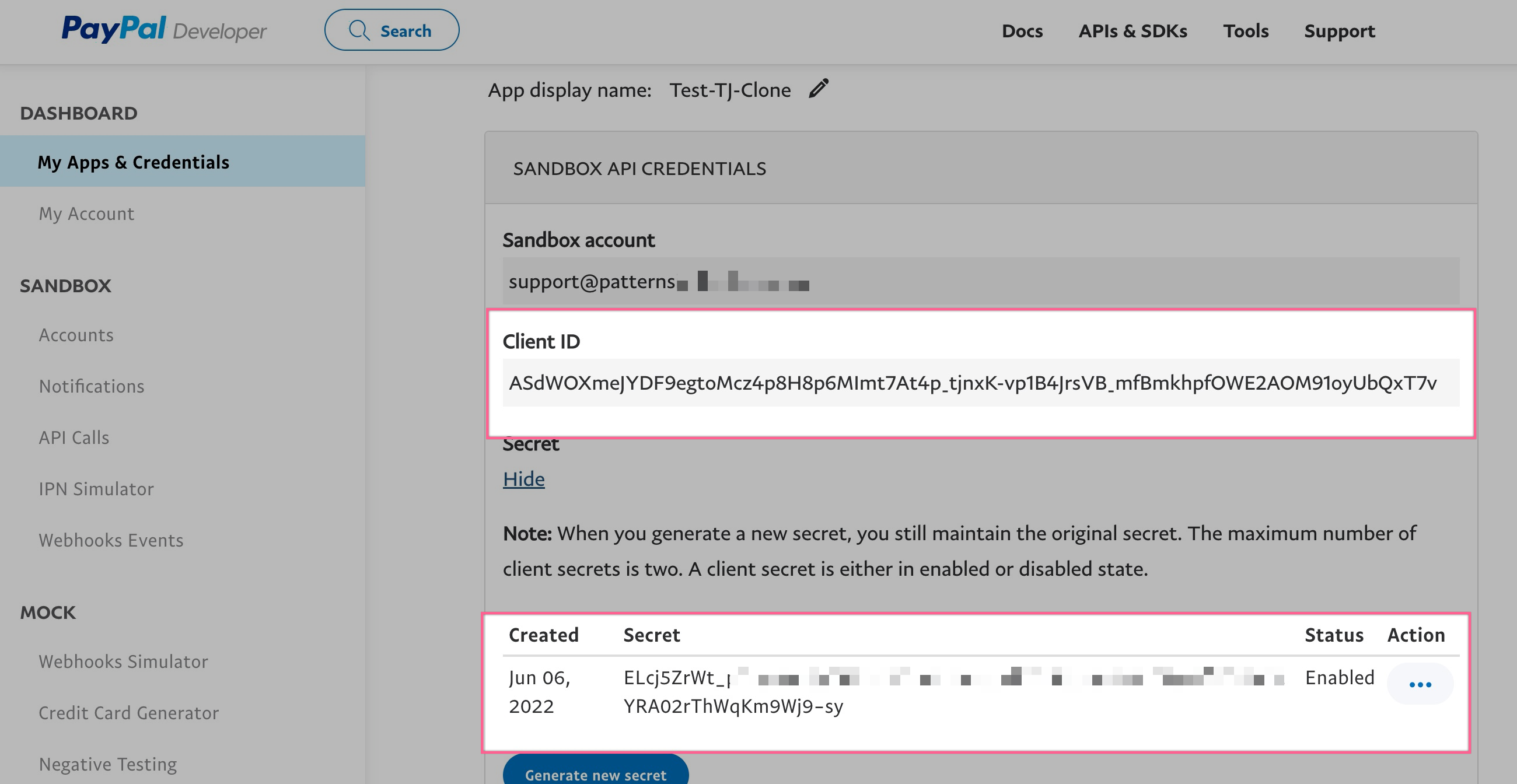Click the Client ID value field

(x=971, y=383)
